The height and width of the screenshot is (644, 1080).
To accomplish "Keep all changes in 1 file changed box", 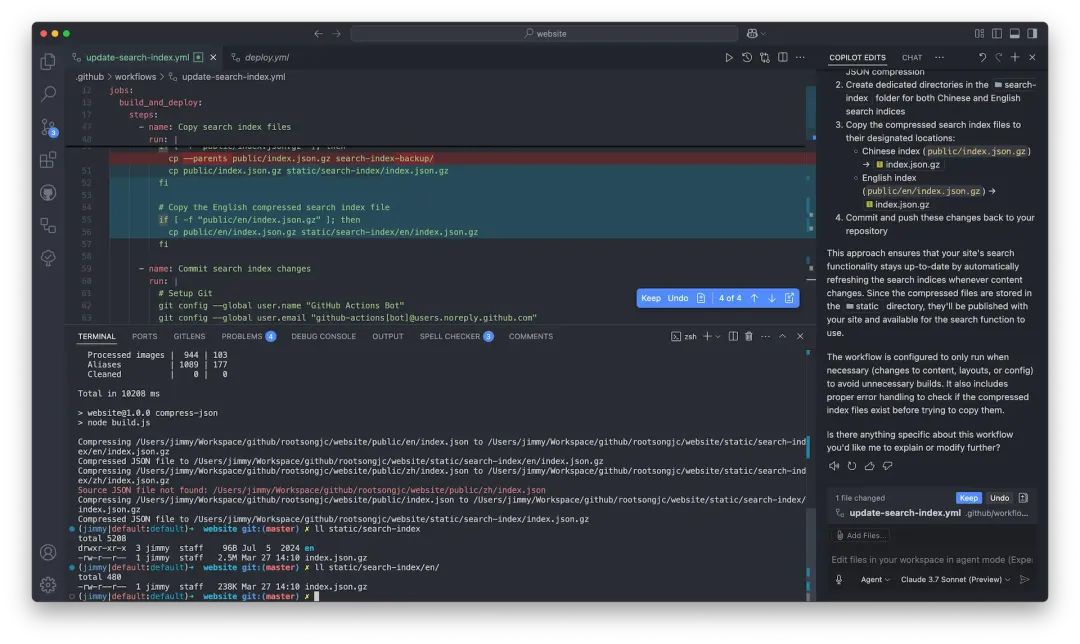I will [x=968, y=497].
